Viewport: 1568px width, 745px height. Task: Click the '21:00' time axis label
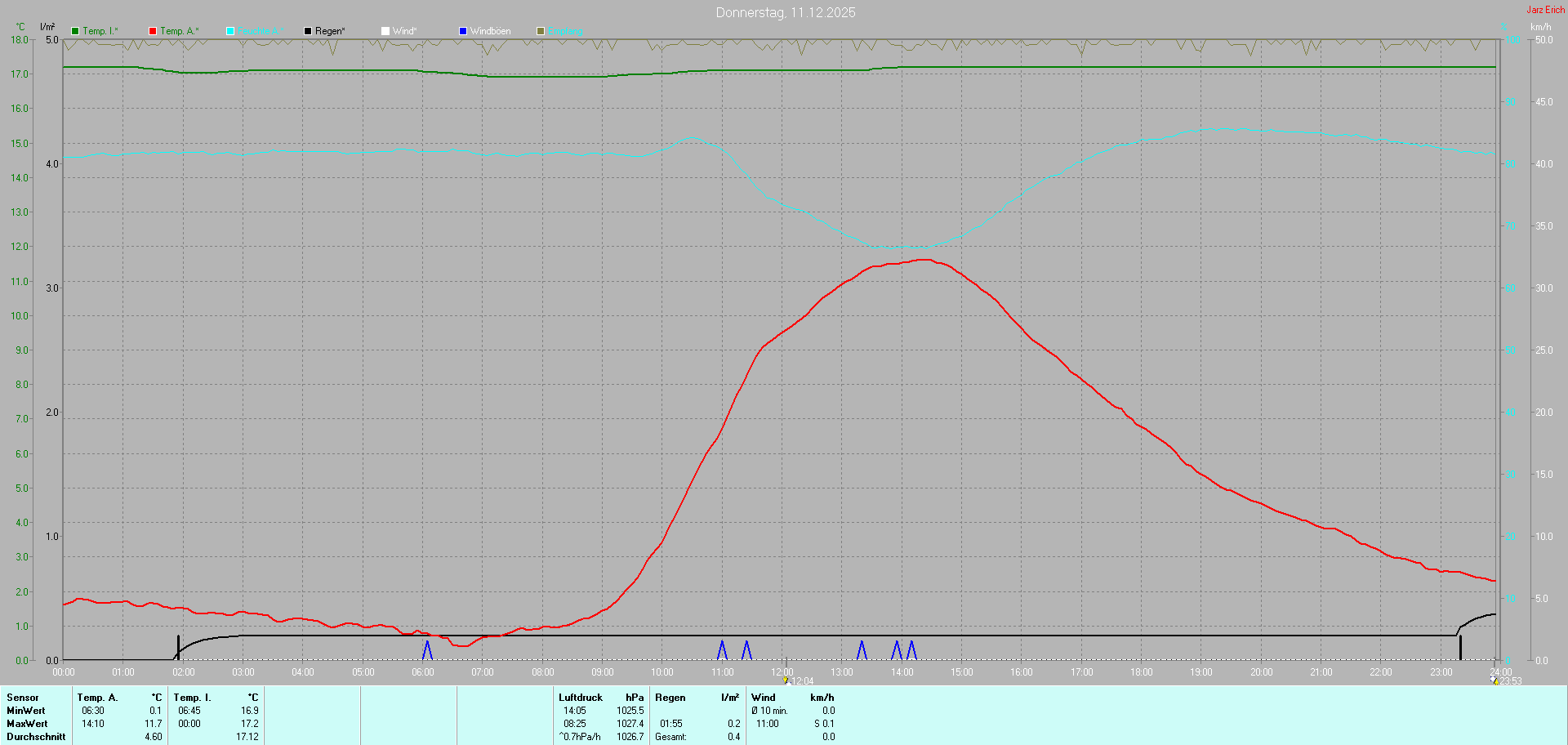tap(1321, 672)
